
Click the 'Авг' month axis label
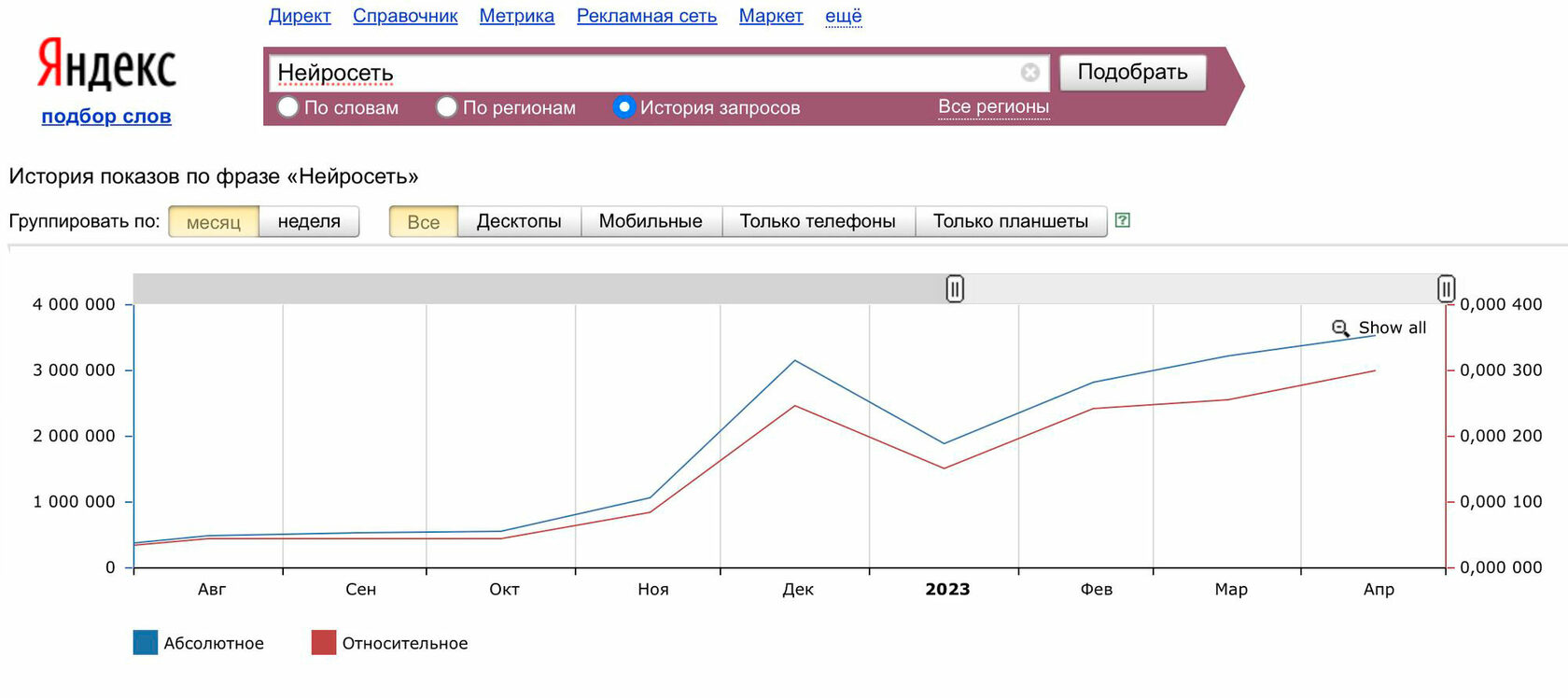coord(212,589)
